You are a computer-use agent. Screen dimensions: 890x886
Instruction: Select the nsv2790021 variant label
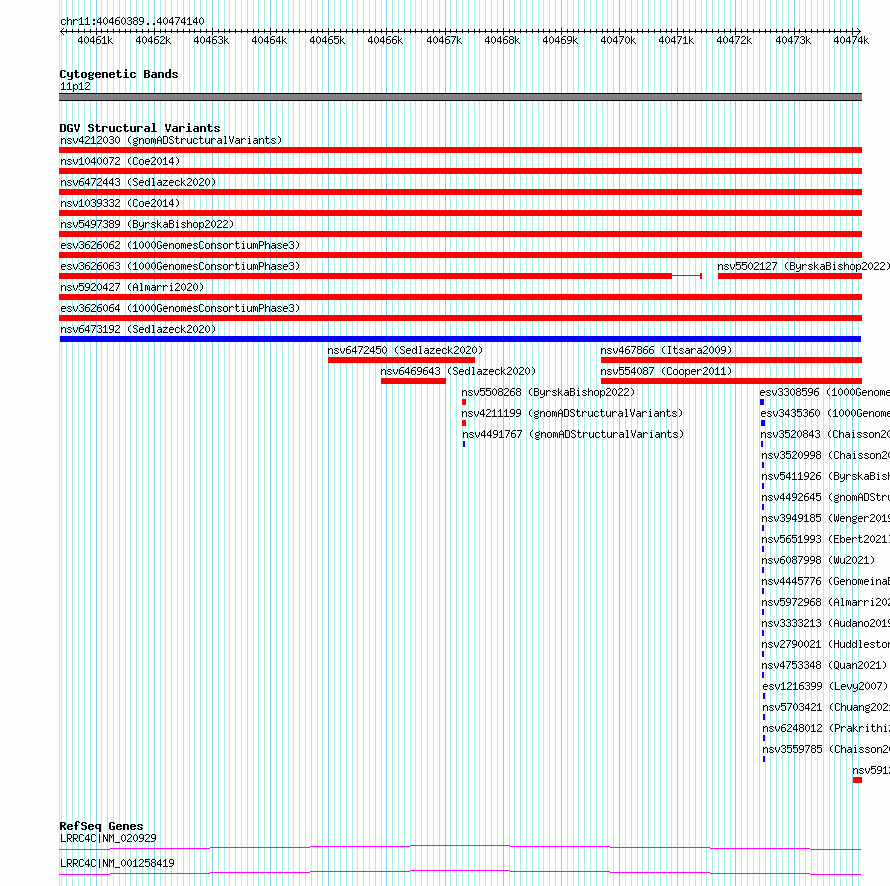point(826,644)
